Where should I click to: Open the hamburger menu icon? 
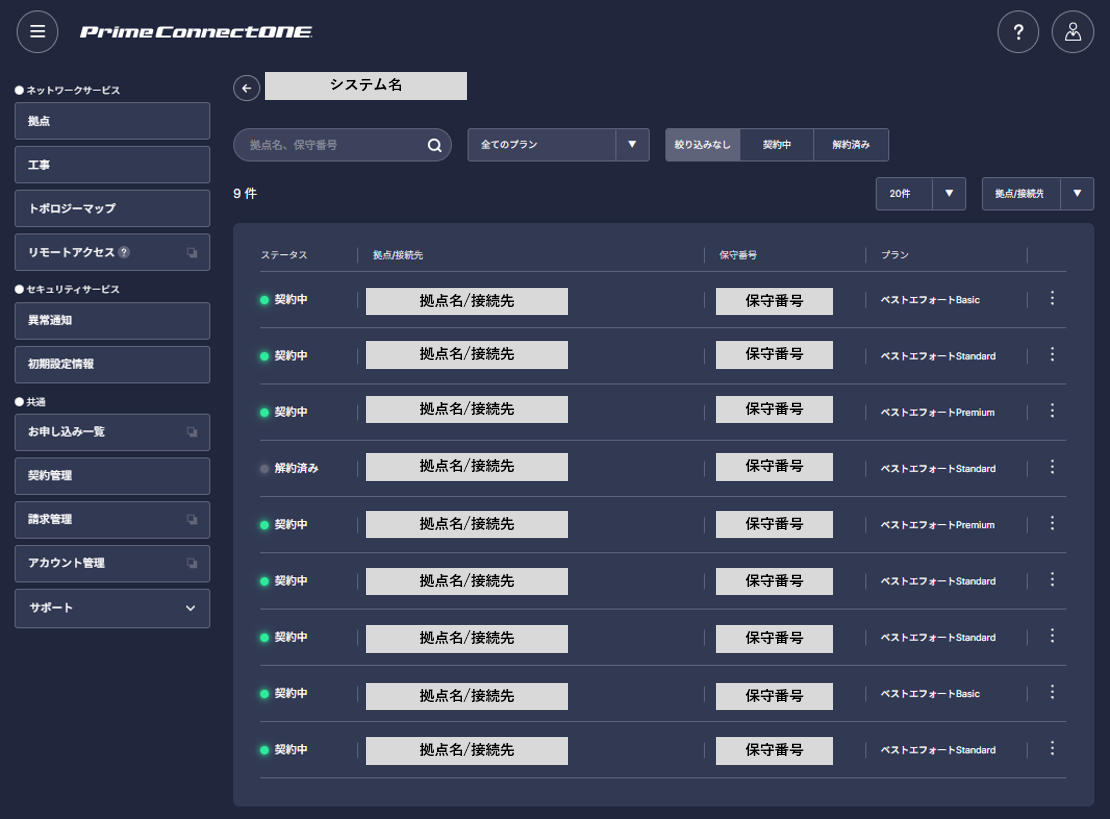click(x=38, y=32)
